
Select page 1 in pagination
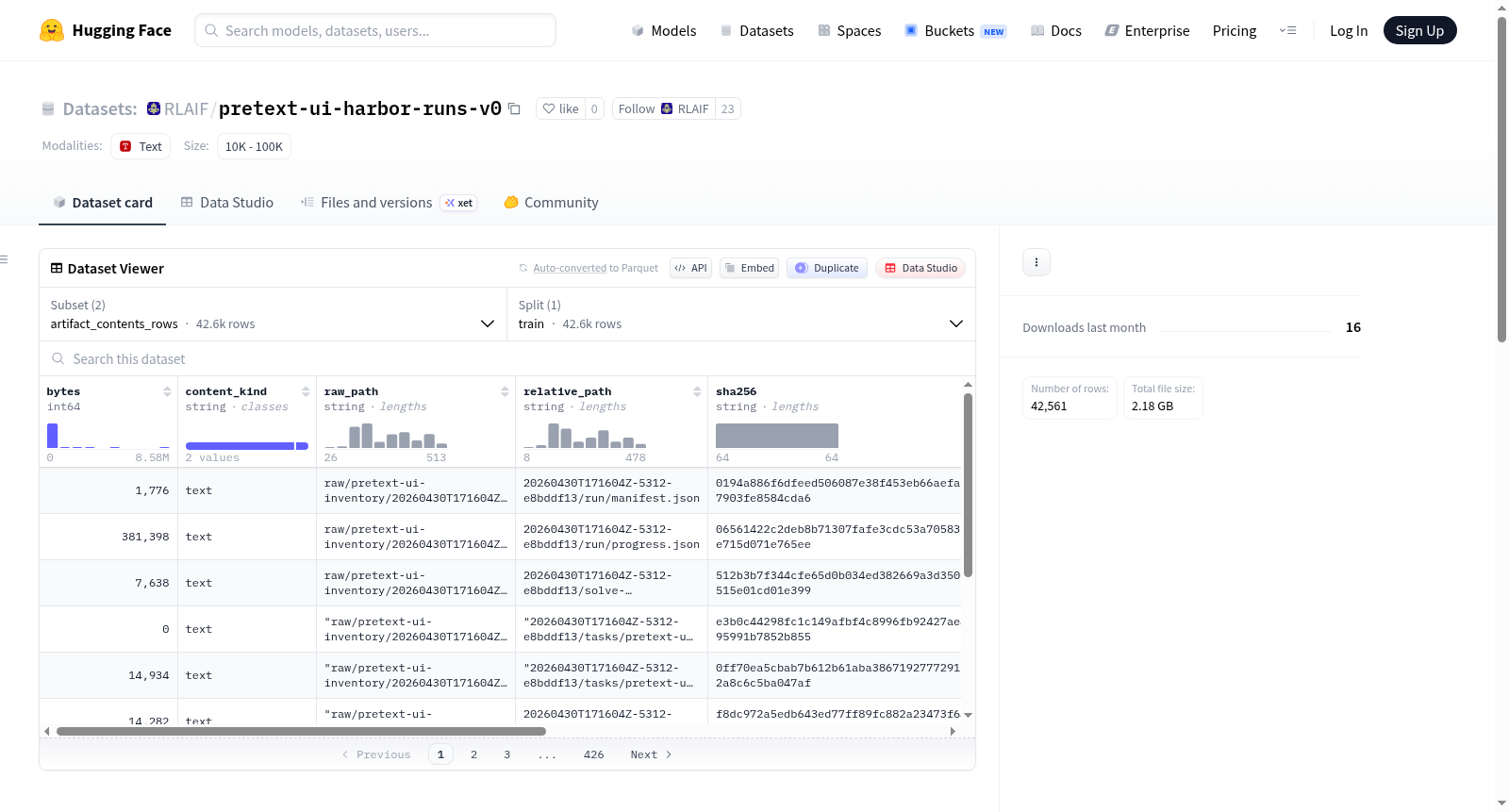pos(440,754)
